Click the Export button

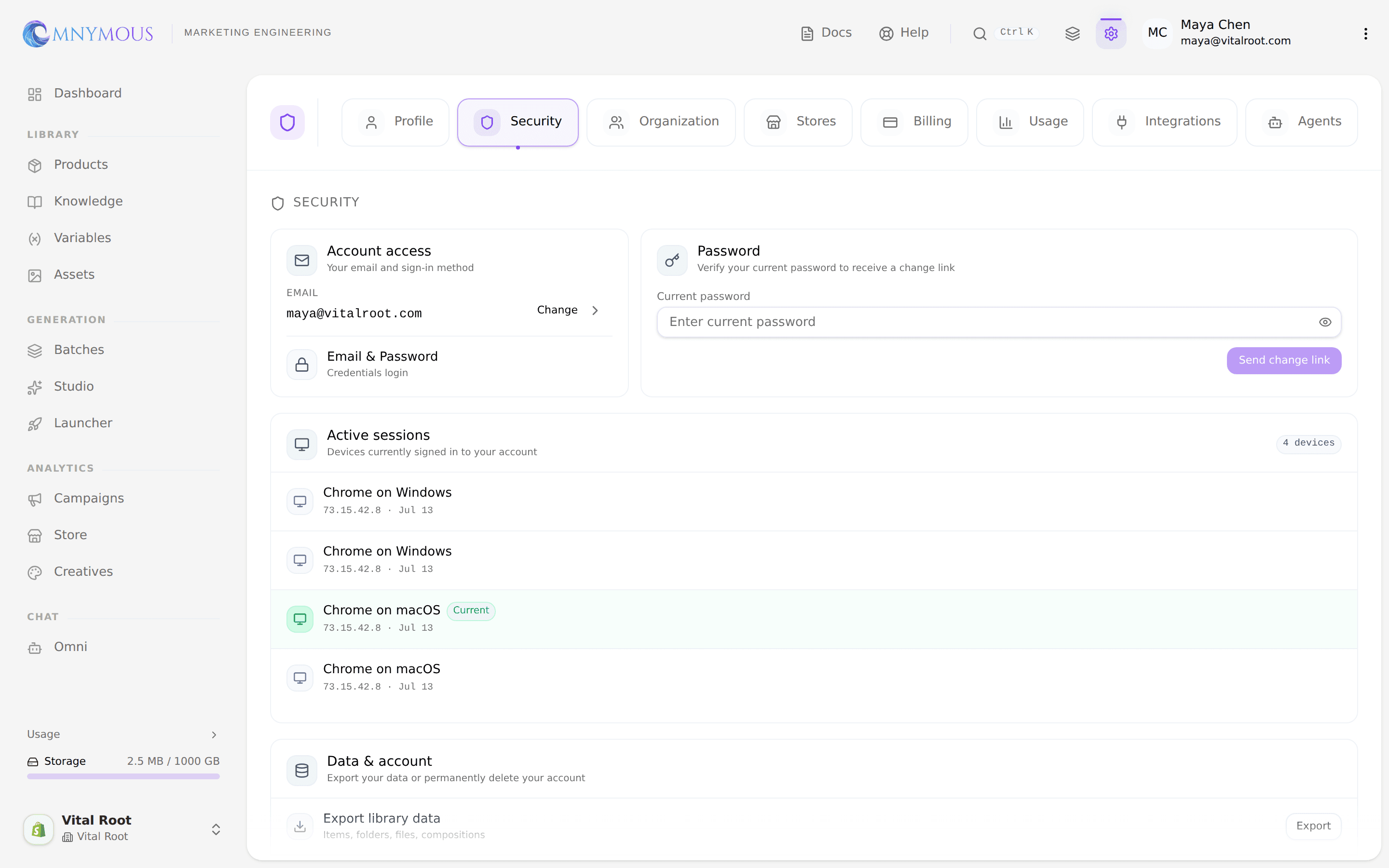pyautogui.click(x=1313, y=826)
